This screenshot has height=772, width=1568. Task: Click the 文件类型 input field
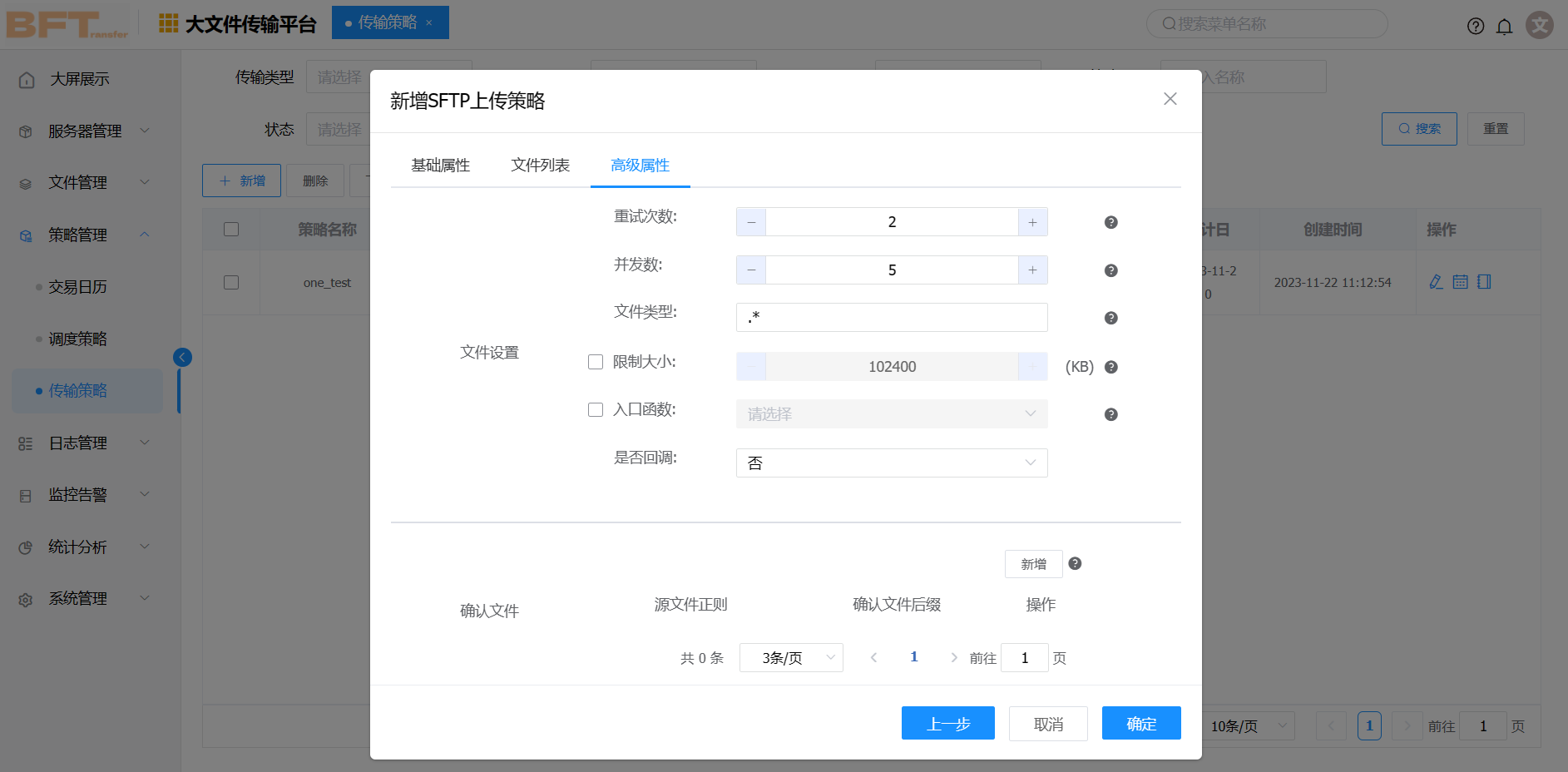[x=891, y=318]
